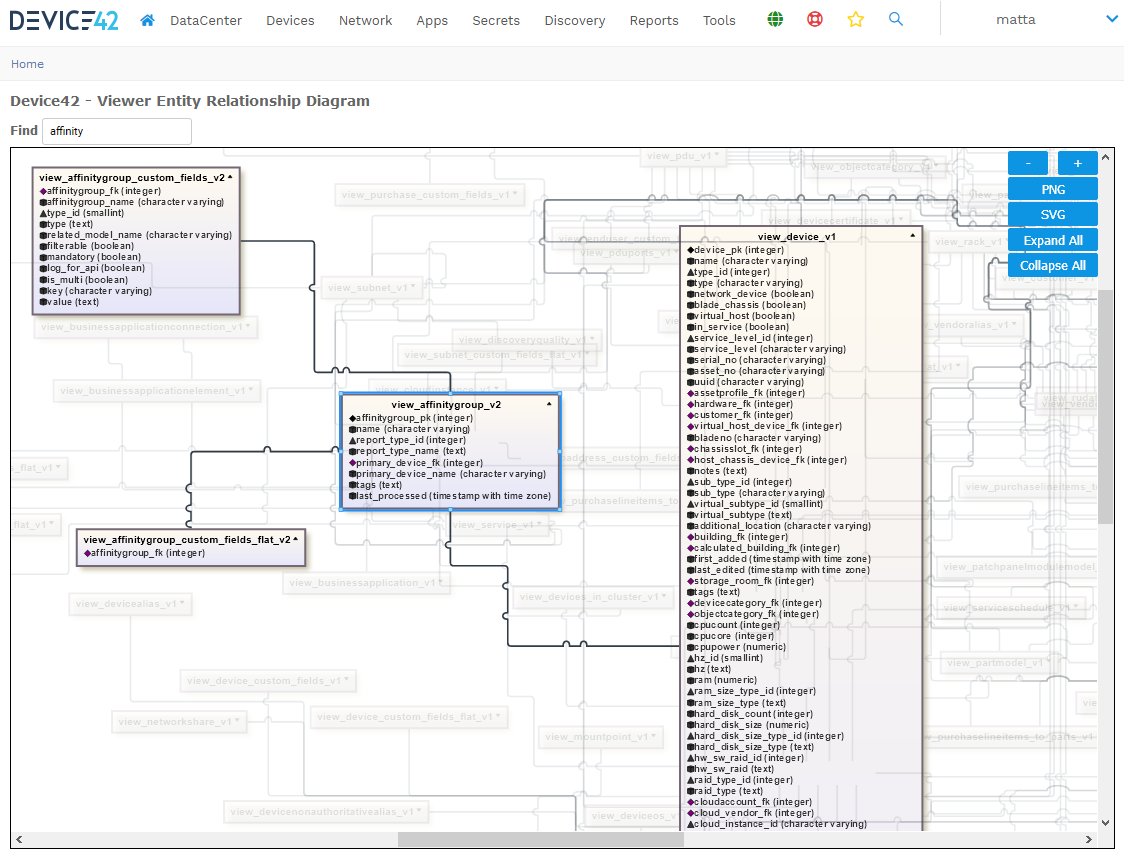The height and width of the screenshot is (859, 1124).
Task: Select device_pk (integer) field
Action: click(x=735, y=250)
